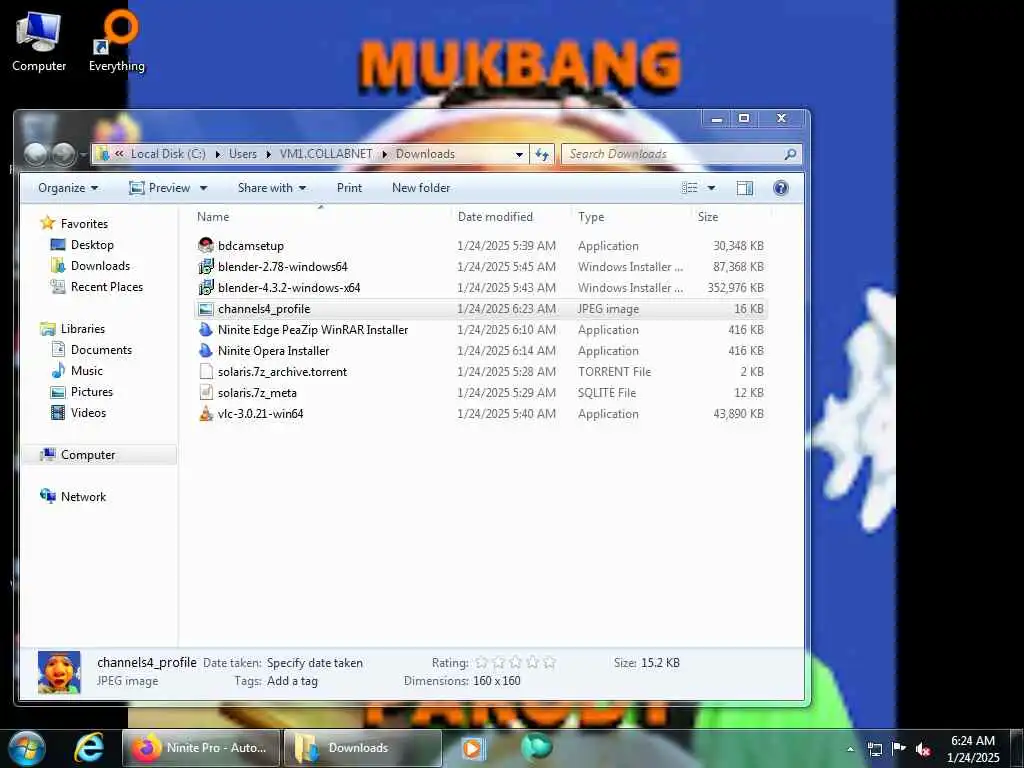Select the vlc-3.0.21-win64 cone icon

pyautogui.click(x=206, y=413)
